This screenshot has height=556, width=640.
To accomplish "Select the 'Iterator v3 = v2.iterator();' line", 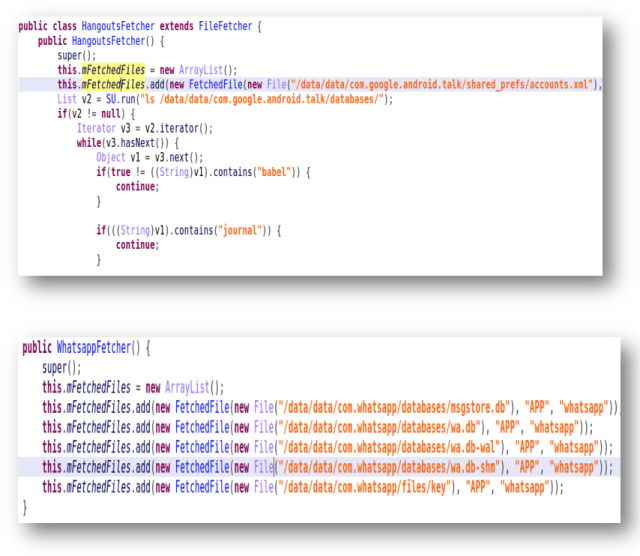I will coord(145,128).
